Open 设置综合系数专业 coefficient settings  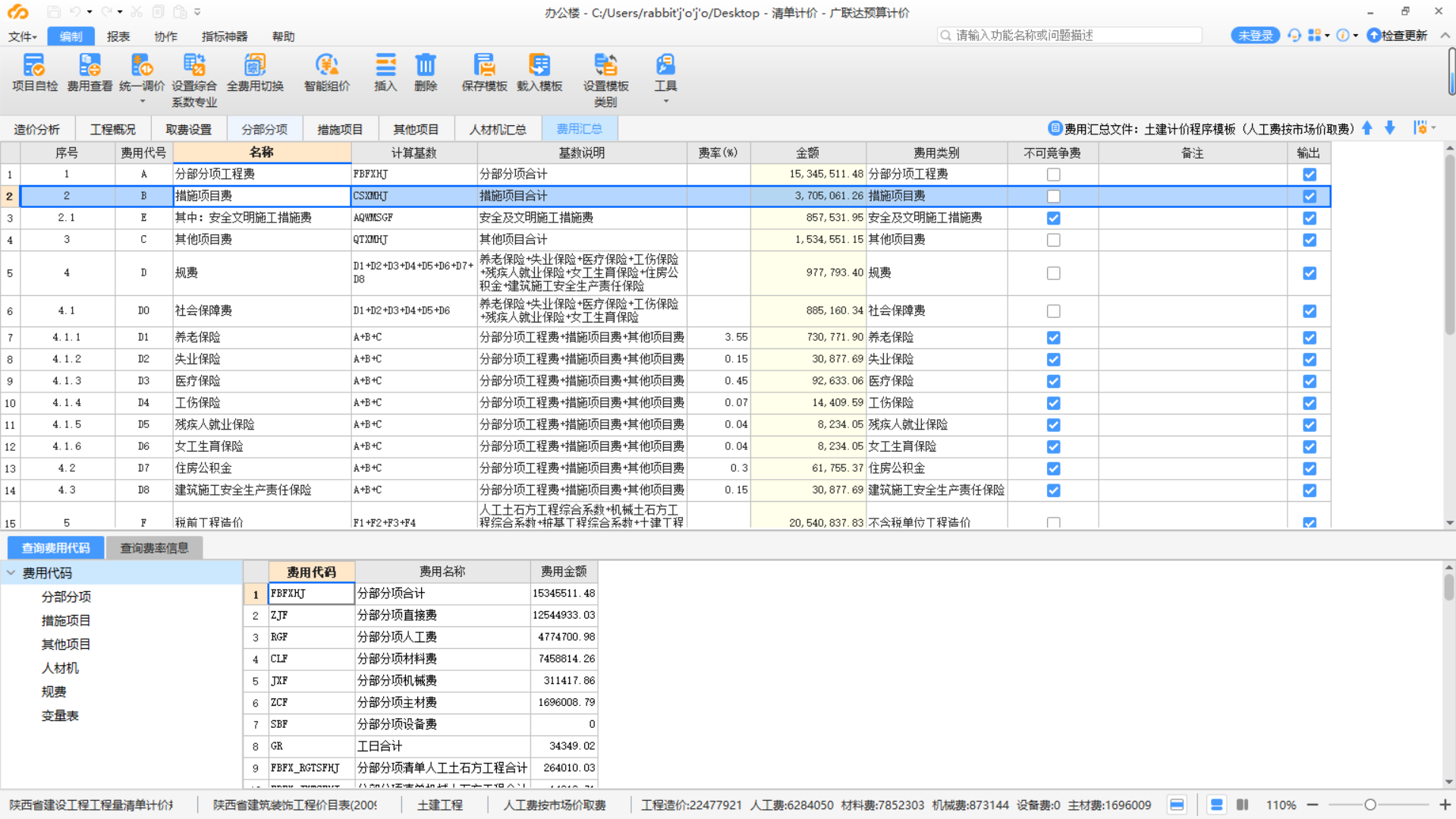click(x=194, y=80)
